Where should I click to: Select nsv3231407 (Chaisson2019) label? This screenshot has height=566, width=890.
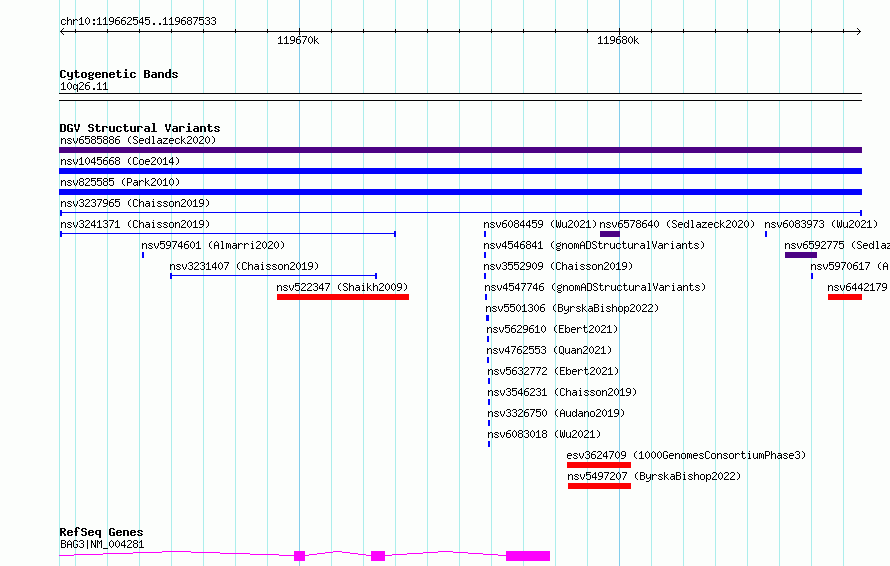(244, 266)
